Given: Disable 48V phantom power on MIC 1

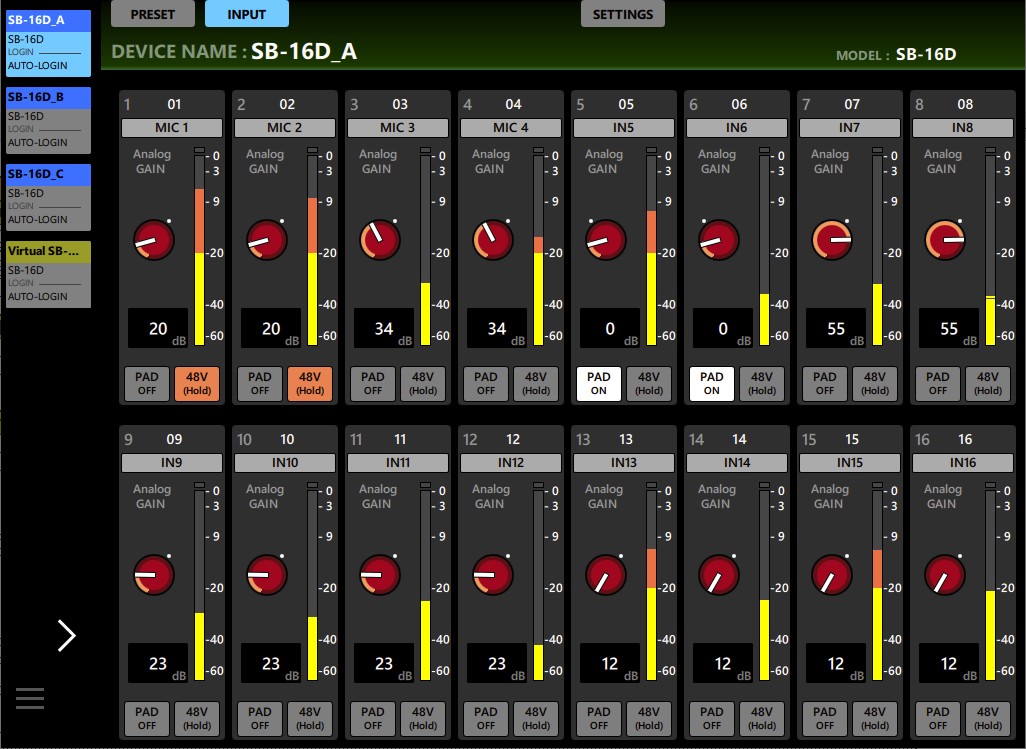Looking at the screenshot, I should (197, 384).
